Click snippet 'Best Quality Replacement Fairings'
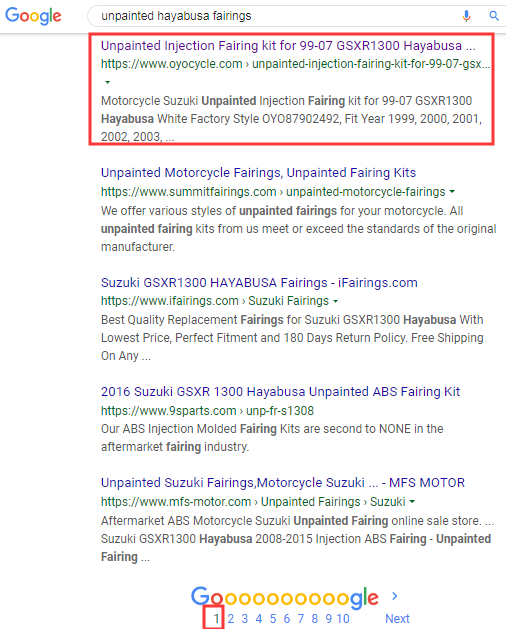506x629 pixels. point(292,338)
